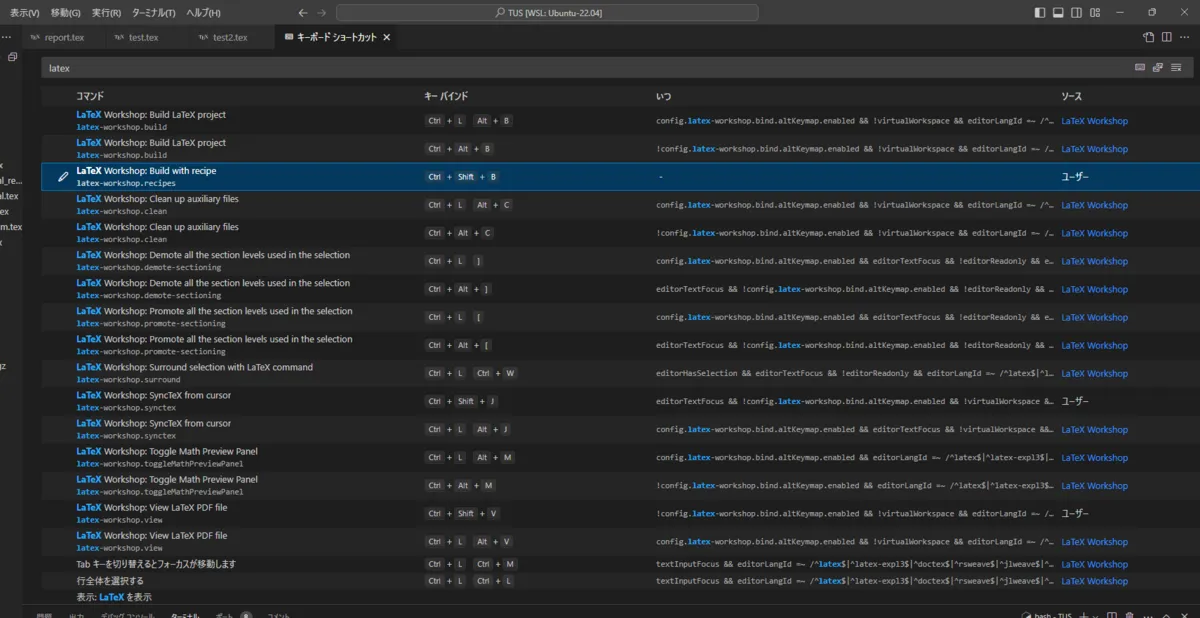Click the Sort by Precedence icon
This screenshot has width=1200, height=618.
click(1157, 68)
